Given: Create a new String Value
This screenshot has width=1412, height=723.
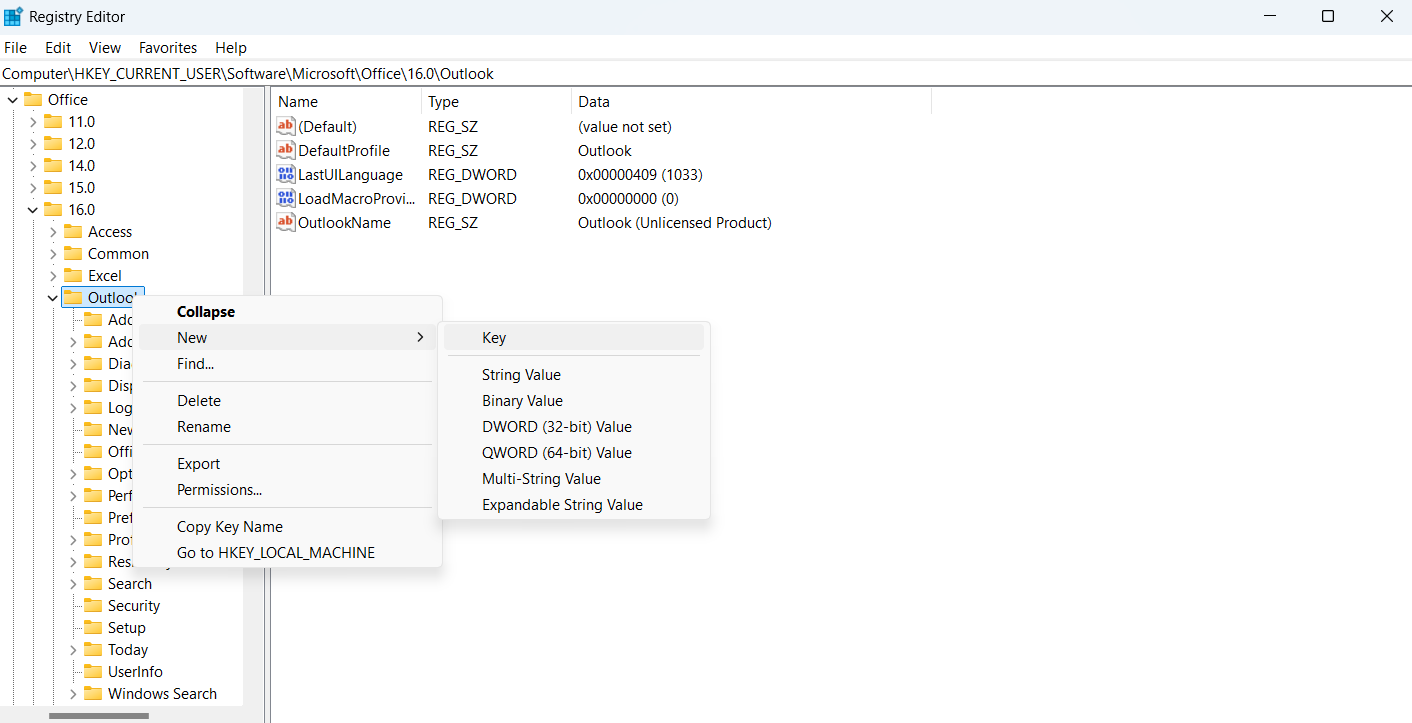Looking at the screenshot, I should coord(574,375).
